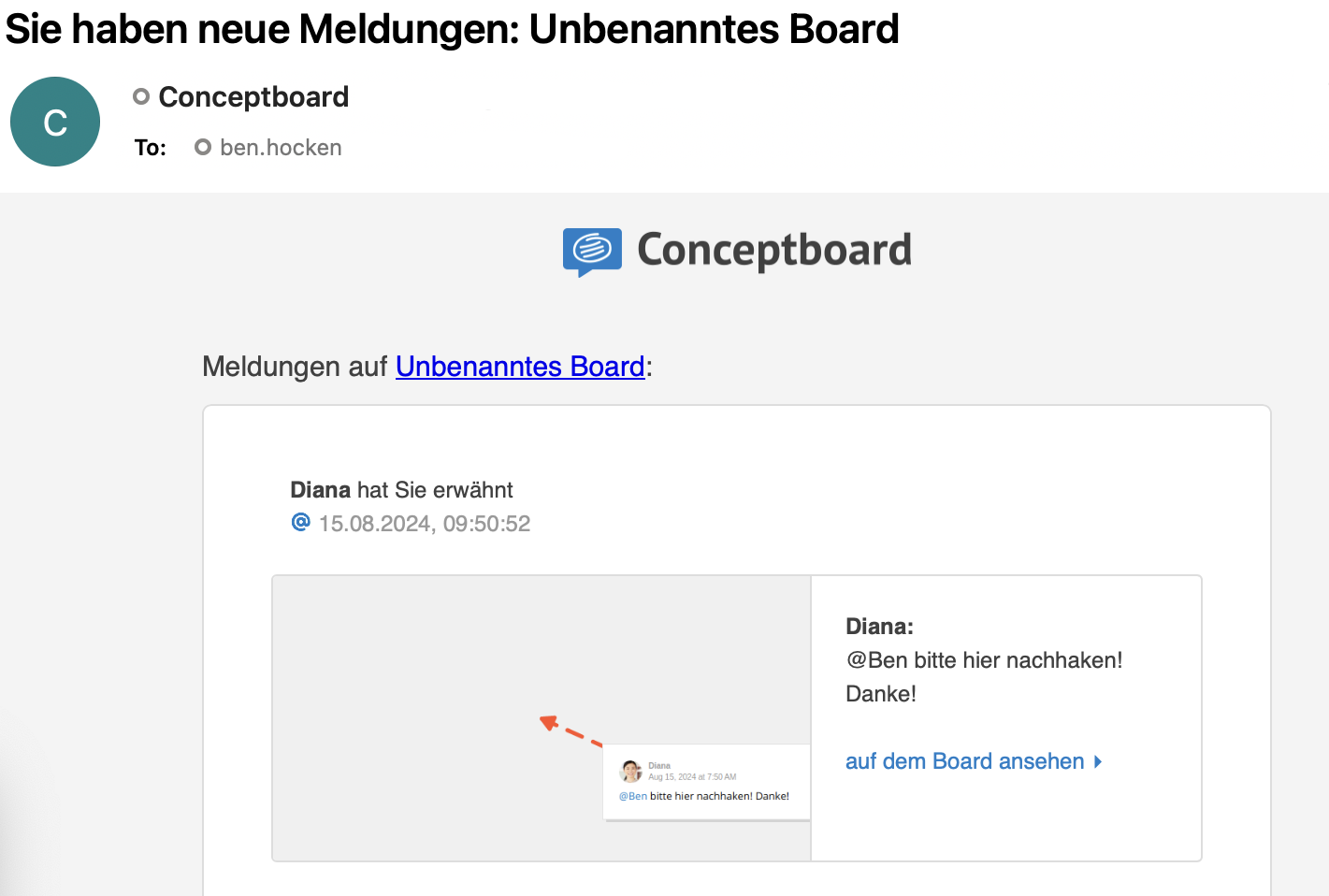
Task: Select the sender name Conceptboard
Action: (253, 96)
